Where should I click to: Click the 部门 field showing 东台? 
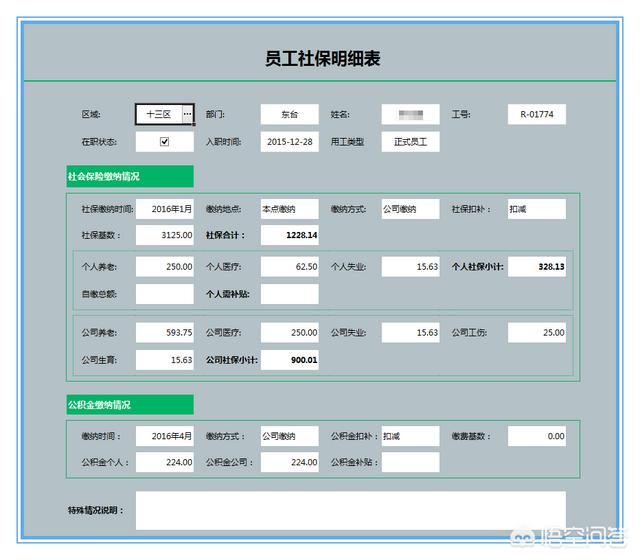click(290, 114)
